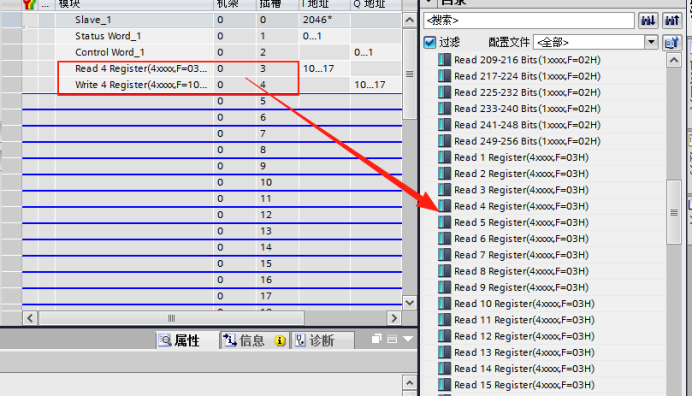
Task: Click the search-down icon beside catalog search
Action: [x=648, y=20]
